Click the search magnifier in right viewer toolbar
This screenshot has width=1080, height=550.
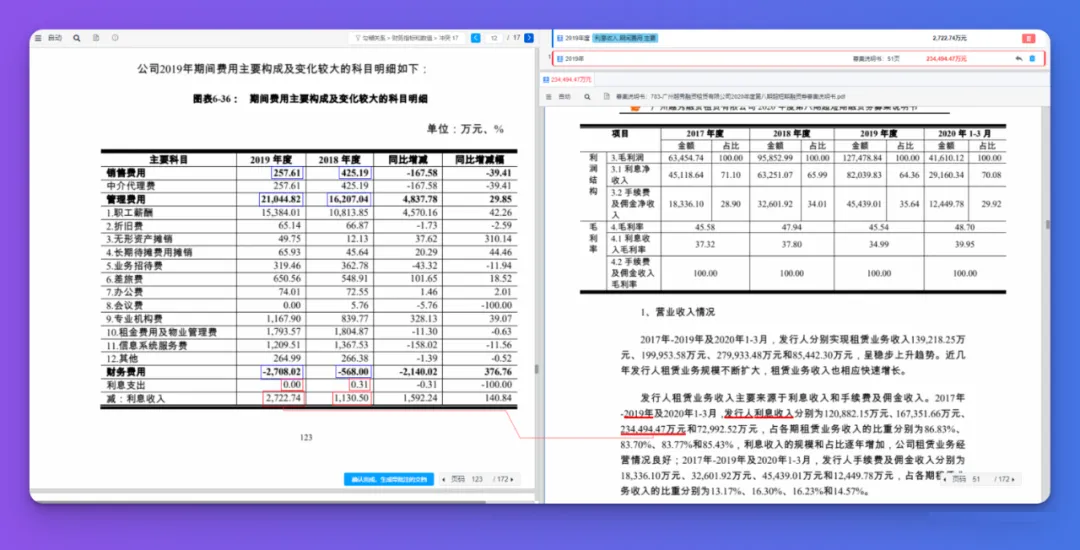[x=587, y=97]
